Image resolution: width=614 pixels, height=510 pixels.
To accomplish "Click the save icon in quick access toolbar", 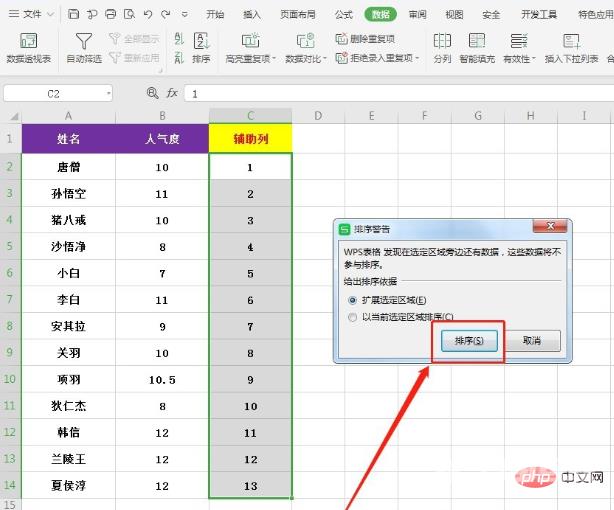I will 75,14.
